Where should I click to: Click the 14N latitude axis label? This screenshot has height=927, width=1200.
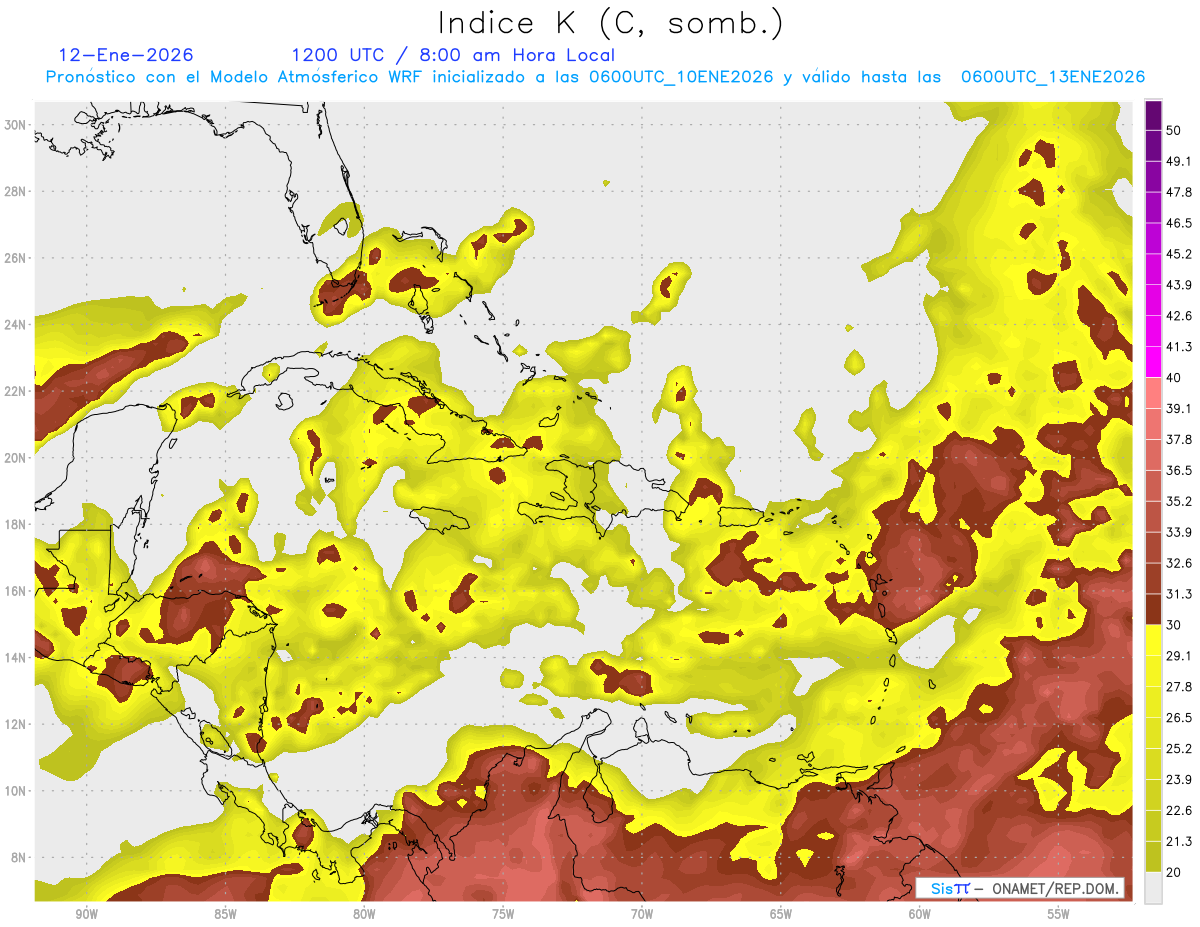point(15,658)
